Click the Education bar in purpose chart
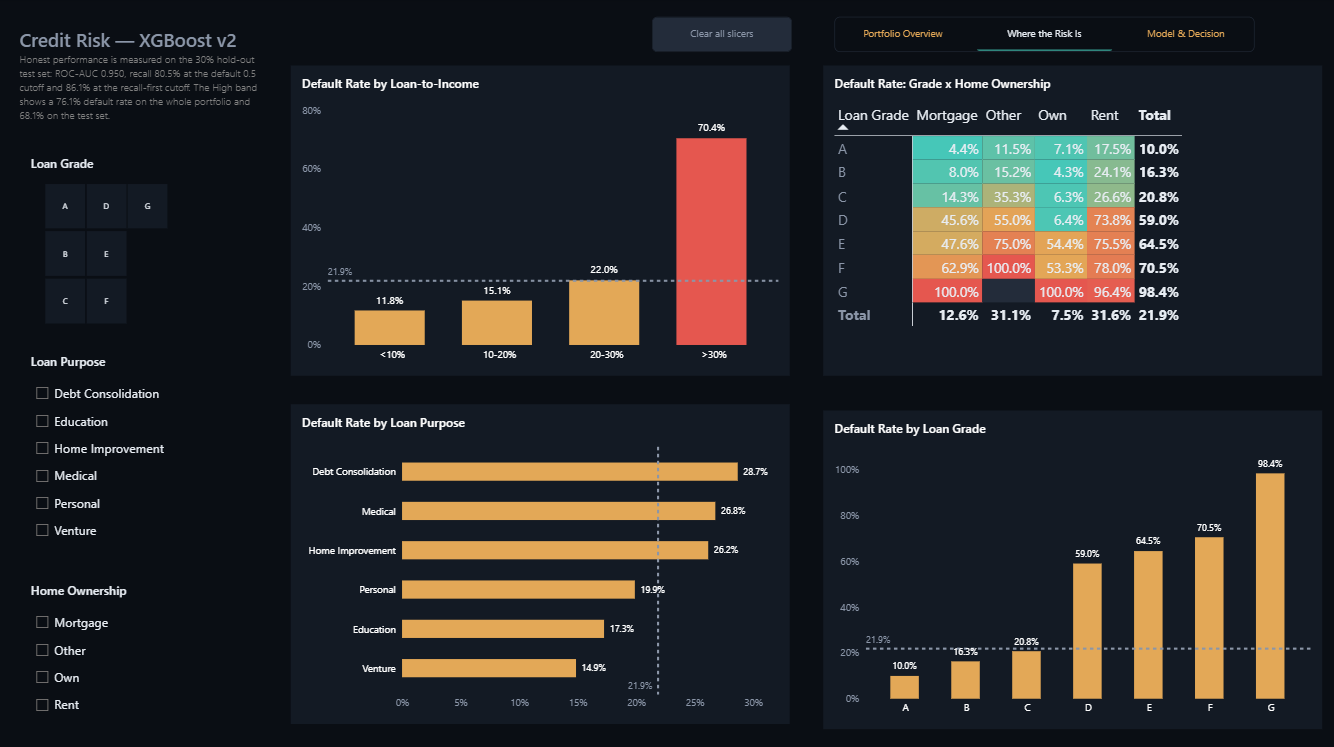Screen dimensions: 1334x747 click(x=503, y=629)
